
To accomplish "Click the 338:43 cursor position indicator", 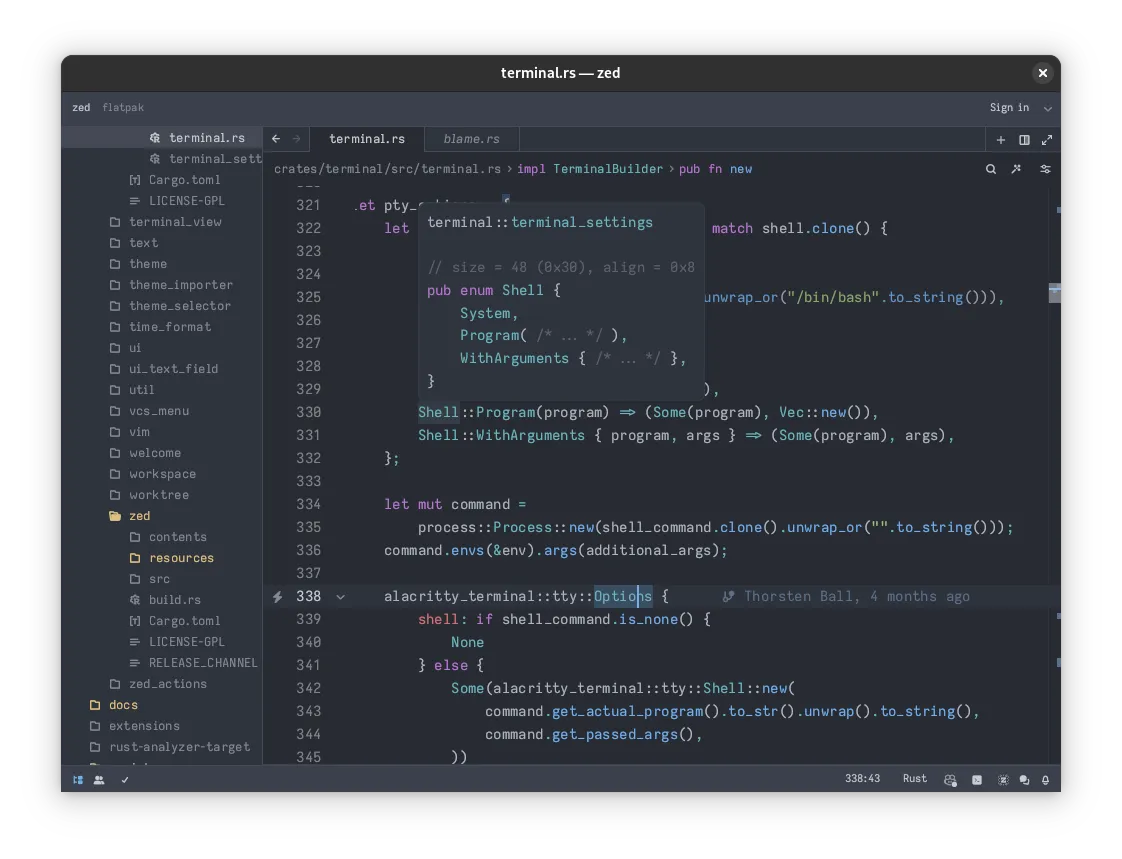I will pyautogui.click(x=863, y=779).
